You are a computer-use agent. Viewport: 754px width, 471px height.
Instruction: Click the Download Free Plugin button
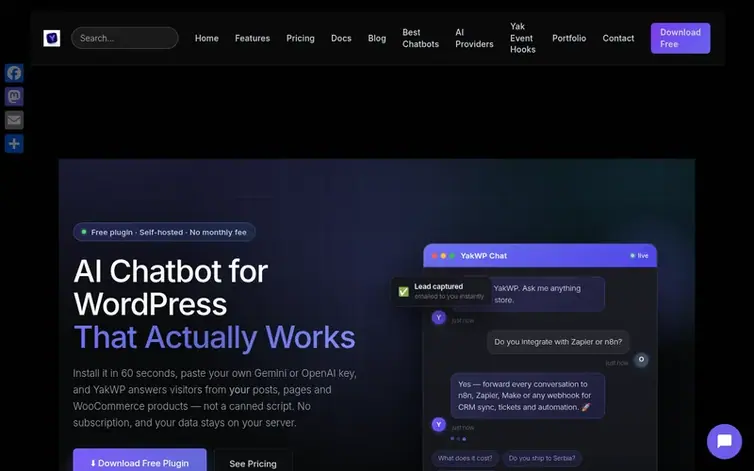pos(140,460)
